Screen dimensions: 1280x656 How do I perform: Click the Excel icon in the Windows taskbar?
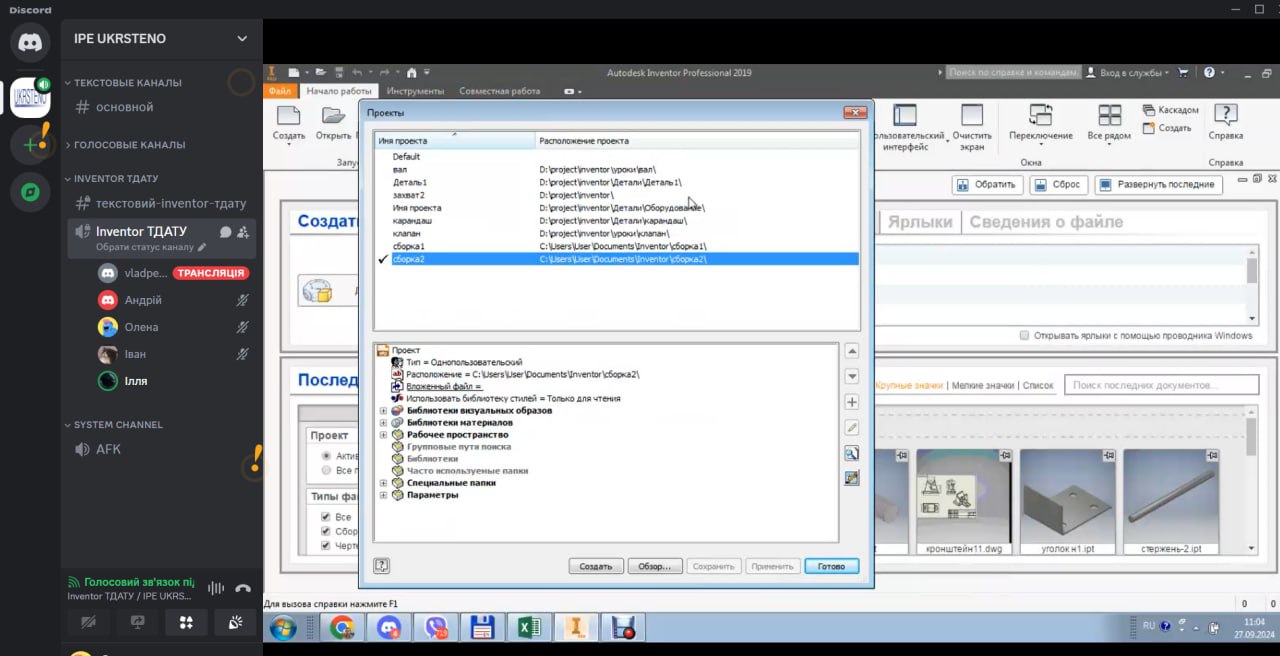coord(529,628)
